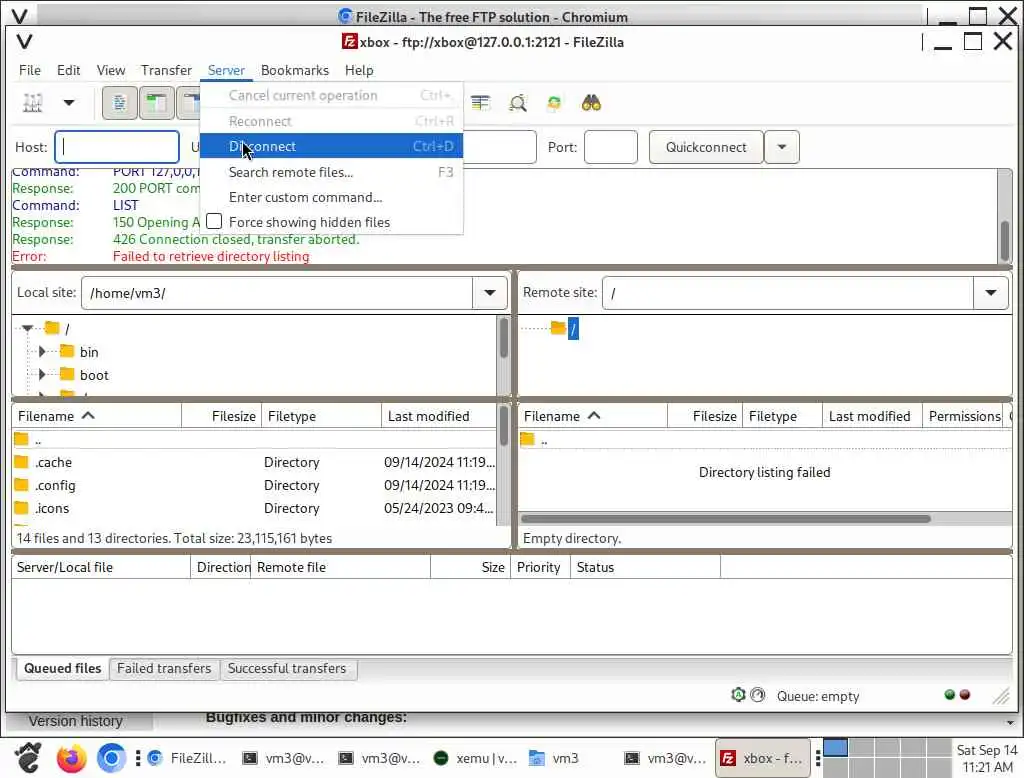Screen dimensions: 1024x778
Task: Open the Remote site path dropdown
Action: pos(991,293)
